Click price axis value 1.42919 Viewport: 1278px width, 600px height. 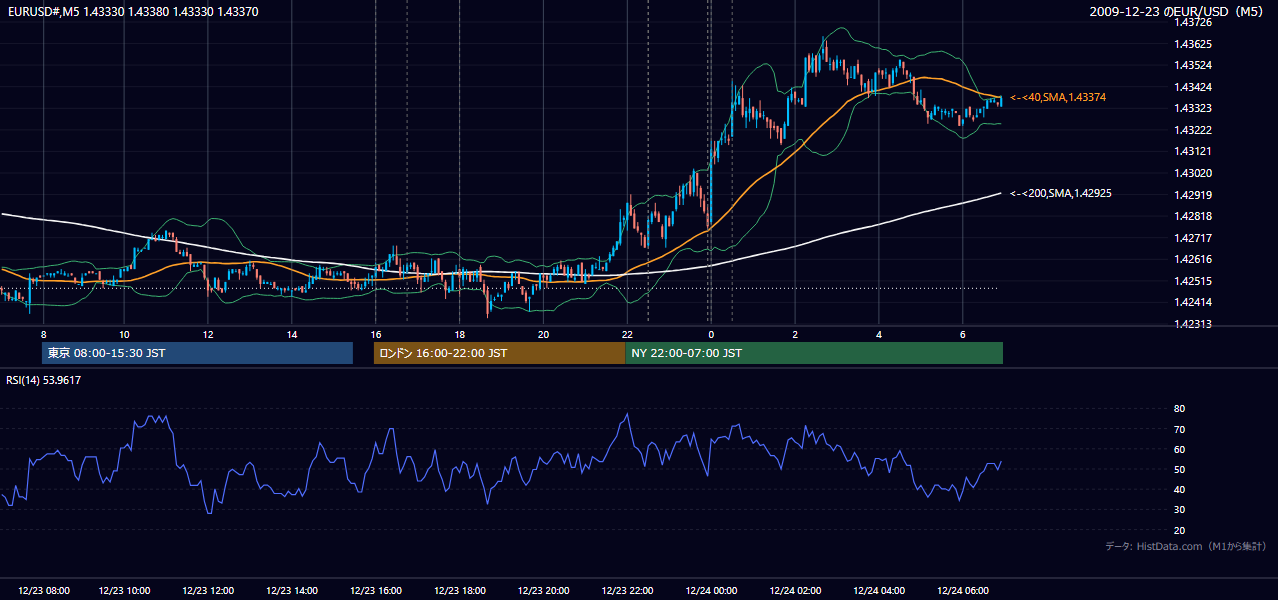(1193, 195)
